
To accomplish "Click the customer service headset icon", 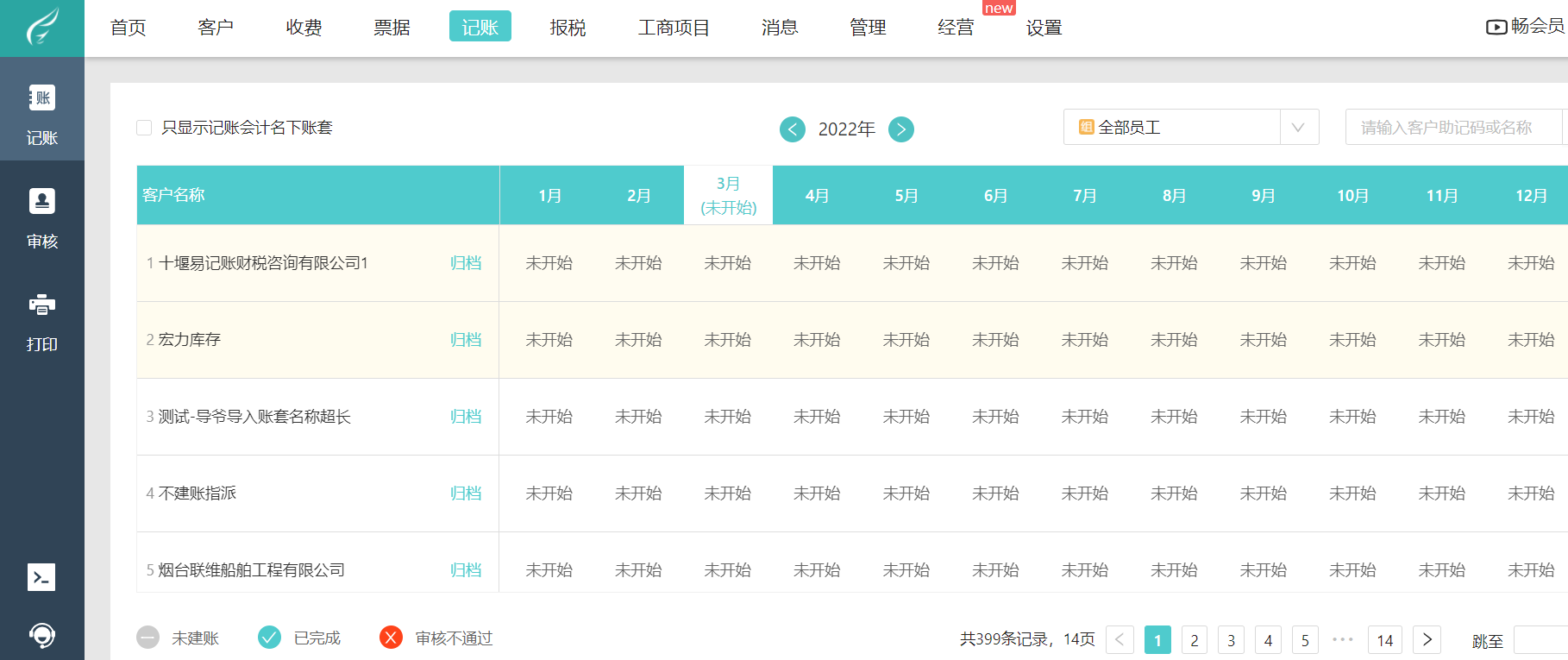I will pyautogui.click(x=41, y=636).
